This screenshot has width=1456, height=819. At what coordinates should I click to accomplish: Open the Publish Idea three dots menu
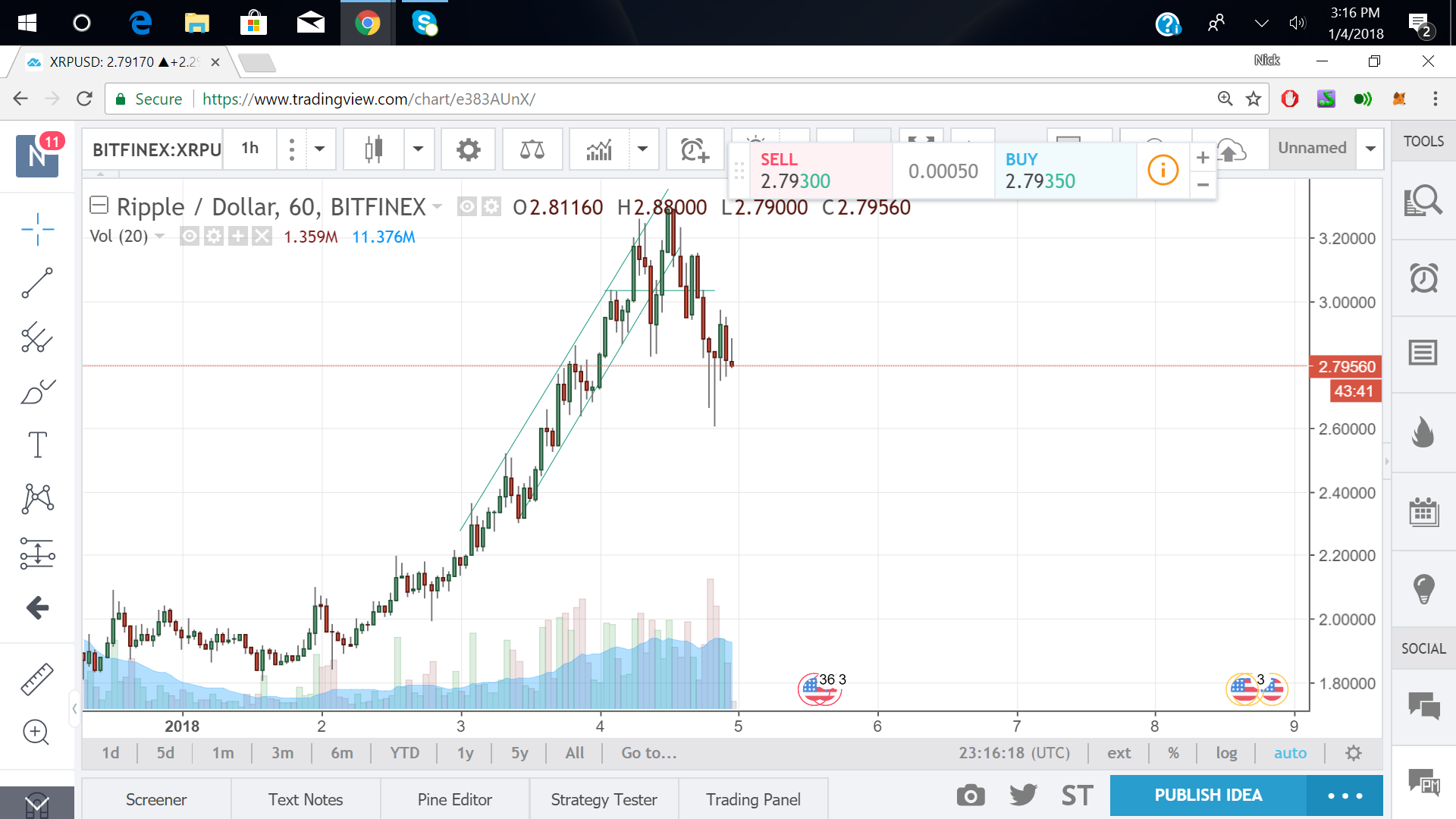coord(1345,795)
